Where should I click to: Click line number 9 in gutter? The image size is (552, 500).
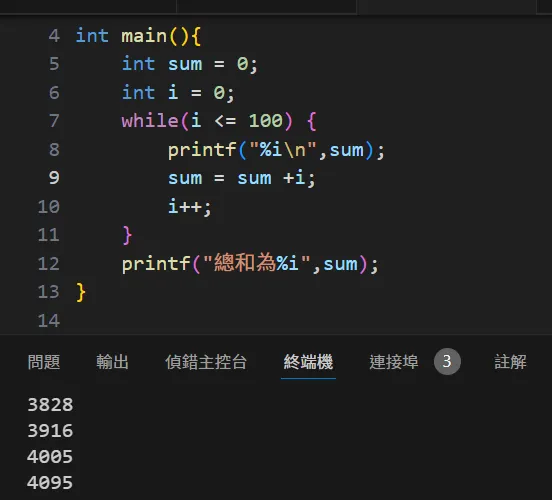tap(54, 178)
